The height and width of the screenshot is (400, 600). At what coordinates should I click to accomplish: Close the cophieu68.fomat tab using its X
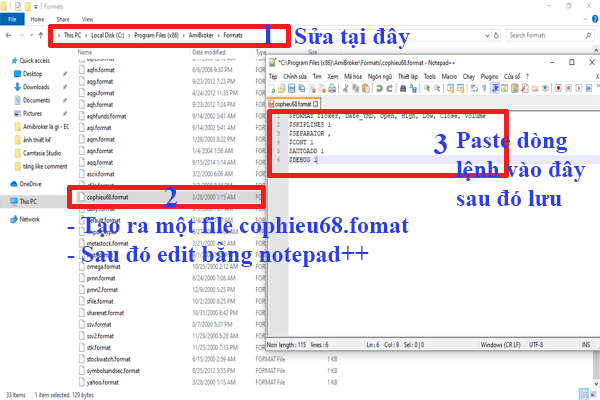click(316, 104)
